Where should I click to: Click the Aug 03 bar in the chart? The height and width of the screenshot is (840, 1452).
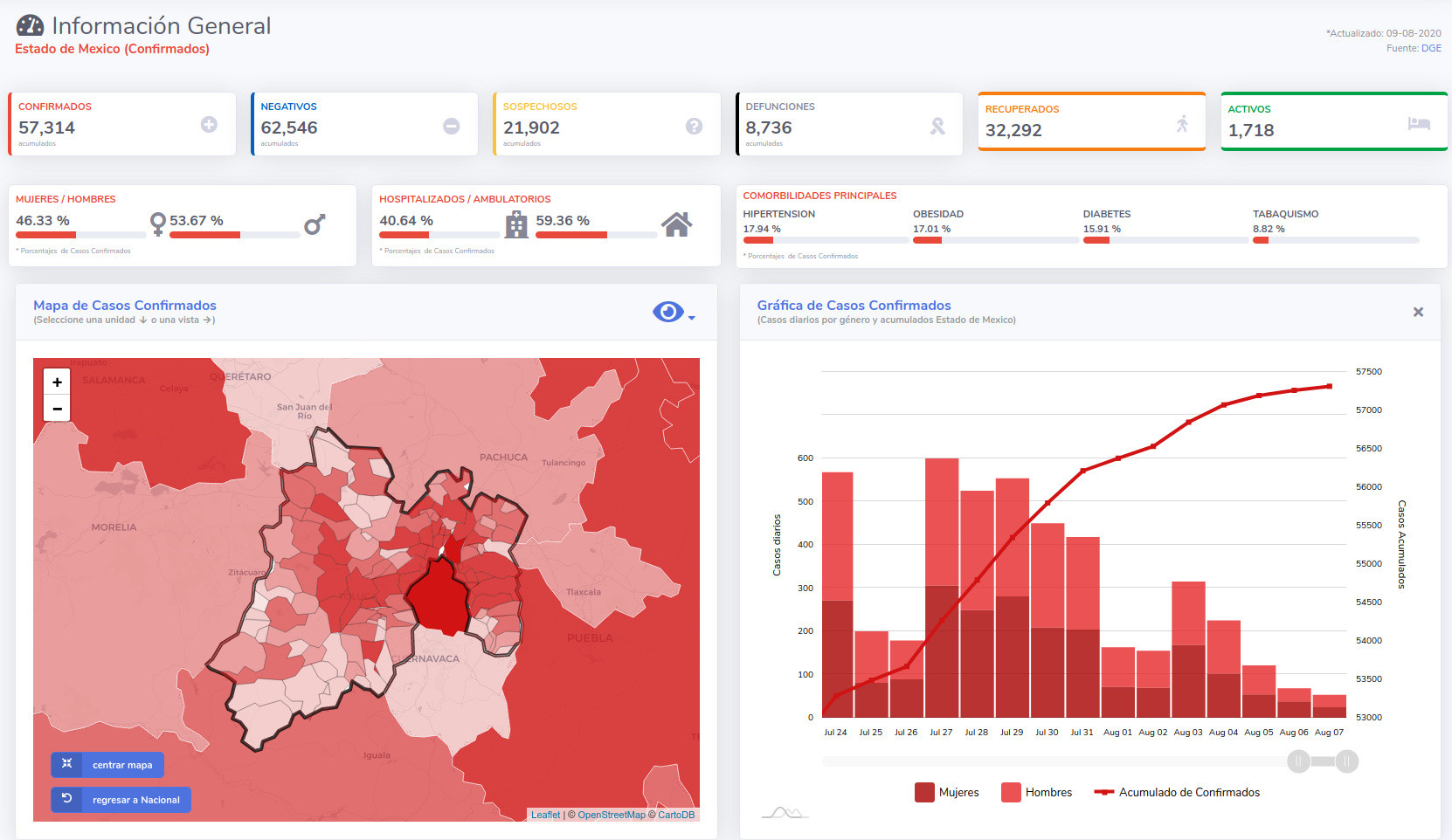tap(1188, 650)
